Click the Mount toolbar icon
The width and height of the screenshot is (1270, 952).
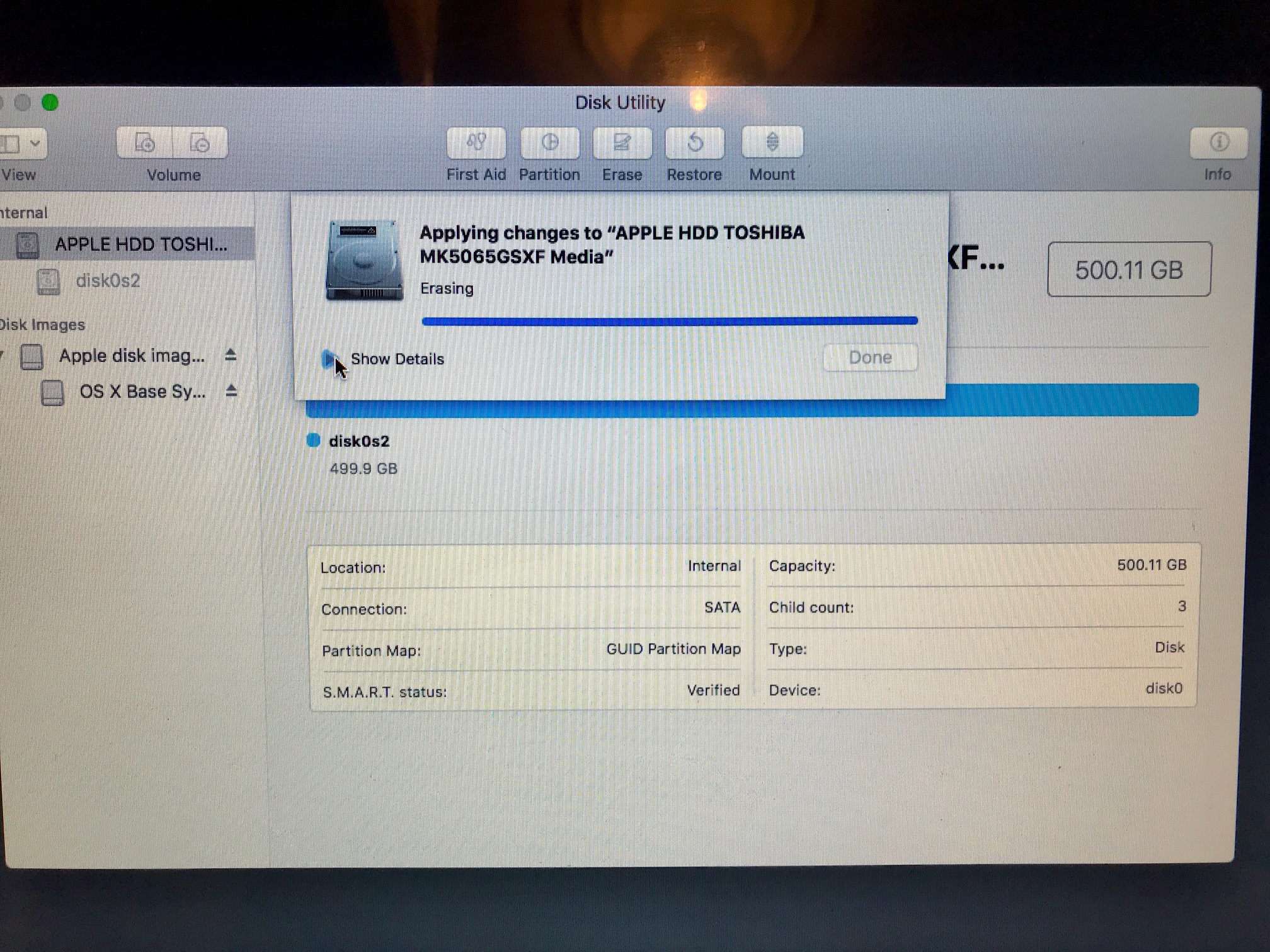(772, 142)
